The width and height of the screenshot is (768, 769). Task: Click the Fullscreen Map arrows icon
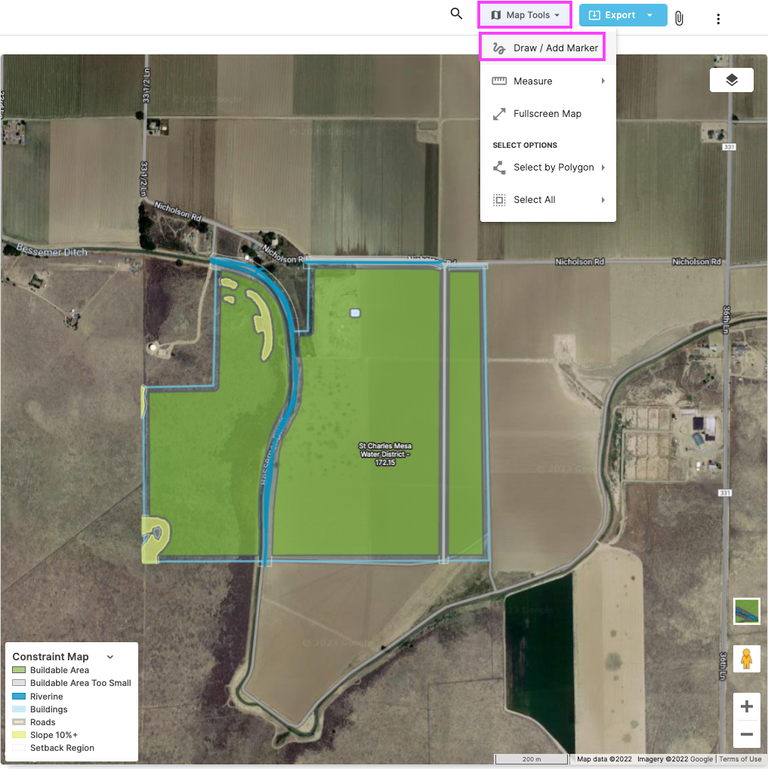499,114
